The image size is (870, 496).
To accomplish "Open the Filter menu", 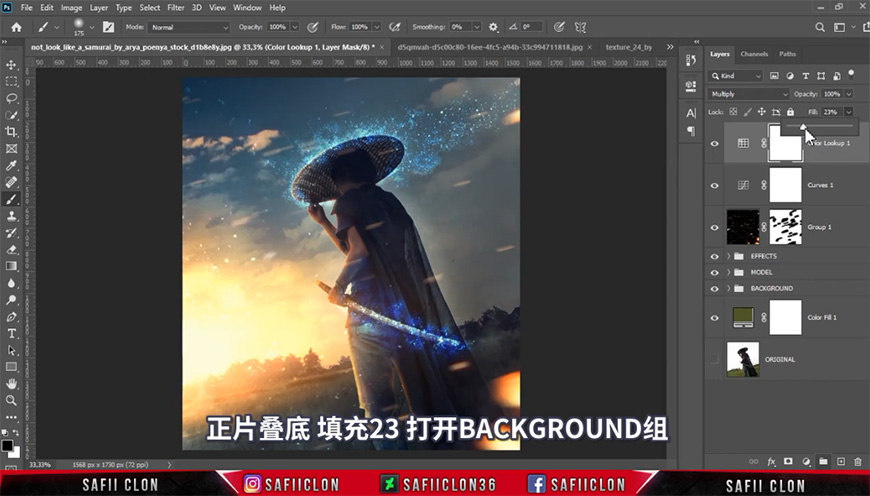I will click(175, 8).
